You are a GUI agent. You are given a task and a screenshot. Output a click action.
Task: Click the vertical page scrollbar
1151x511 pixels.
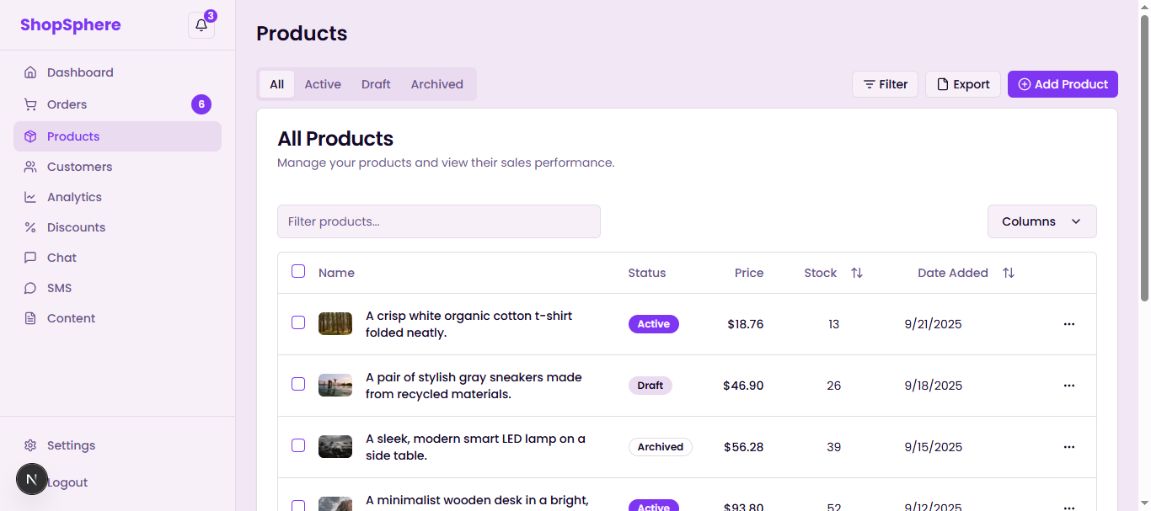click(1144, 160)
